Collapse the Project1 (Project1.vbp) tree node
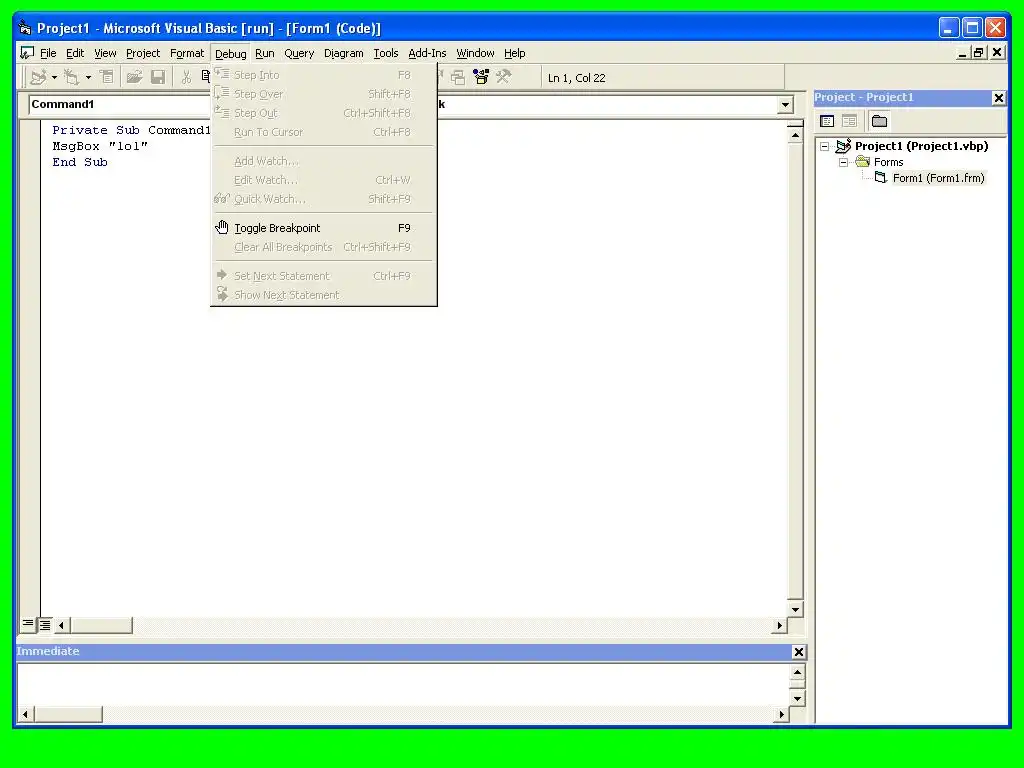The height and width of the screenshot is (768, 1024). (x=825, y=146)
